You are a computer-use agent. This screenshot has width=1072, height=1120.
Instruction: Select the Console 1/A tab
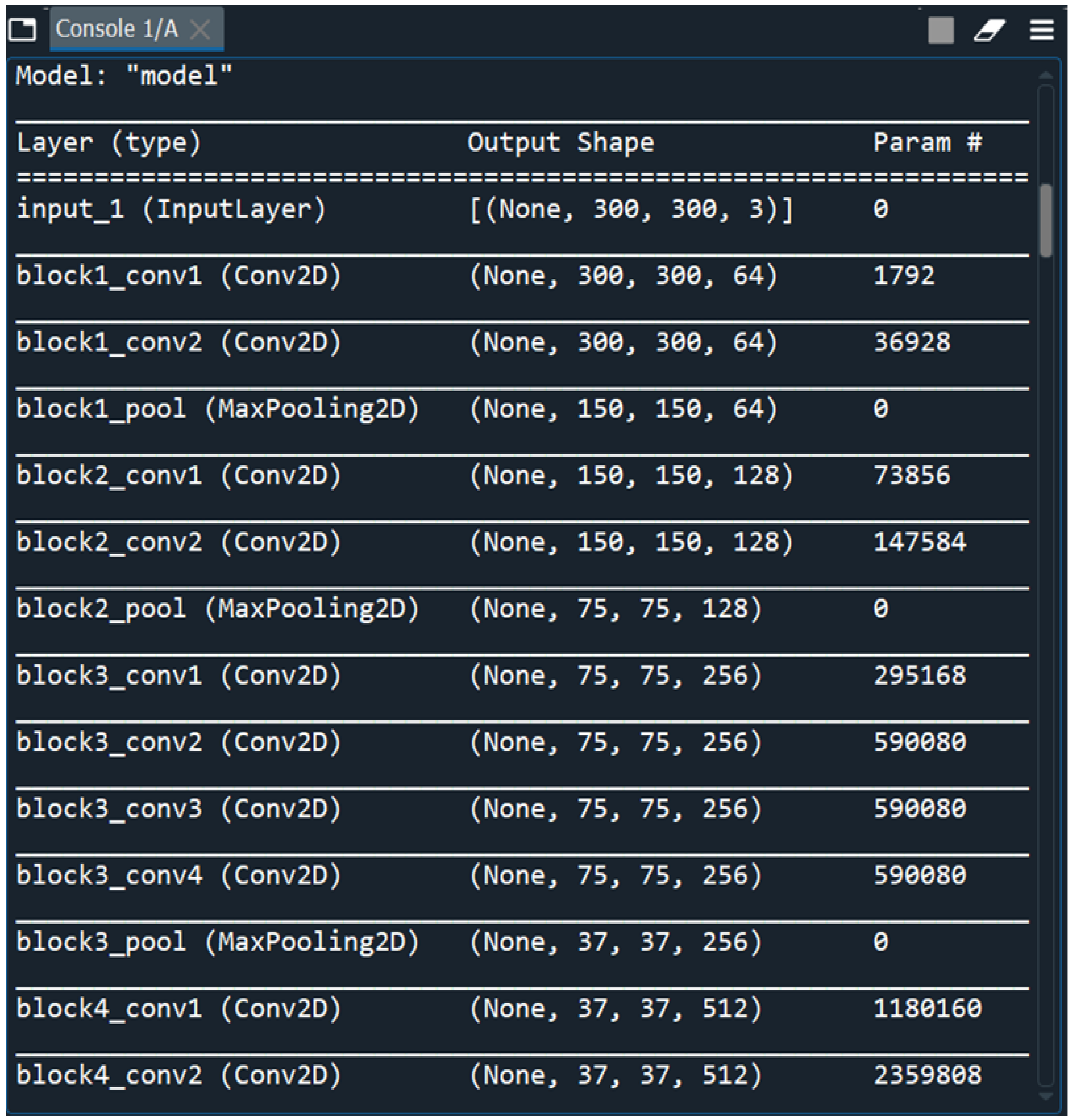[117, 29]
